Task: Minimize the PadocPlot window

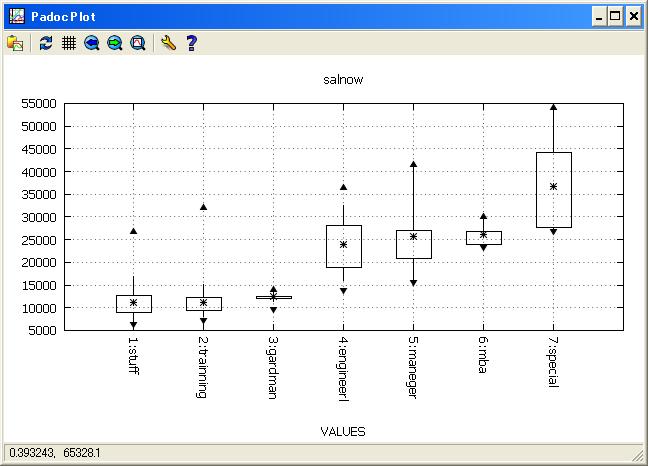Action: pyautogui.click(x=598, y=16)
